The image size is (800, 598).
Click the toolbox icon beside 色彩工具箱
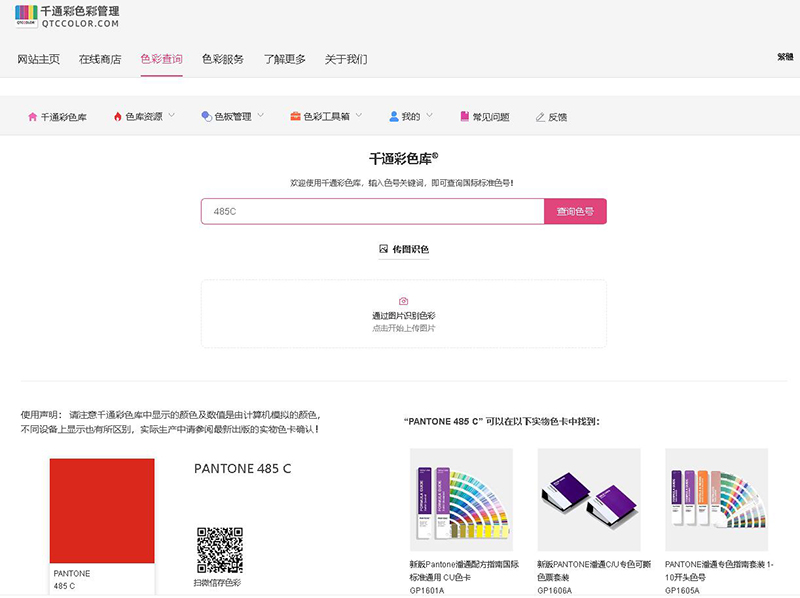(x=295, y=117)
